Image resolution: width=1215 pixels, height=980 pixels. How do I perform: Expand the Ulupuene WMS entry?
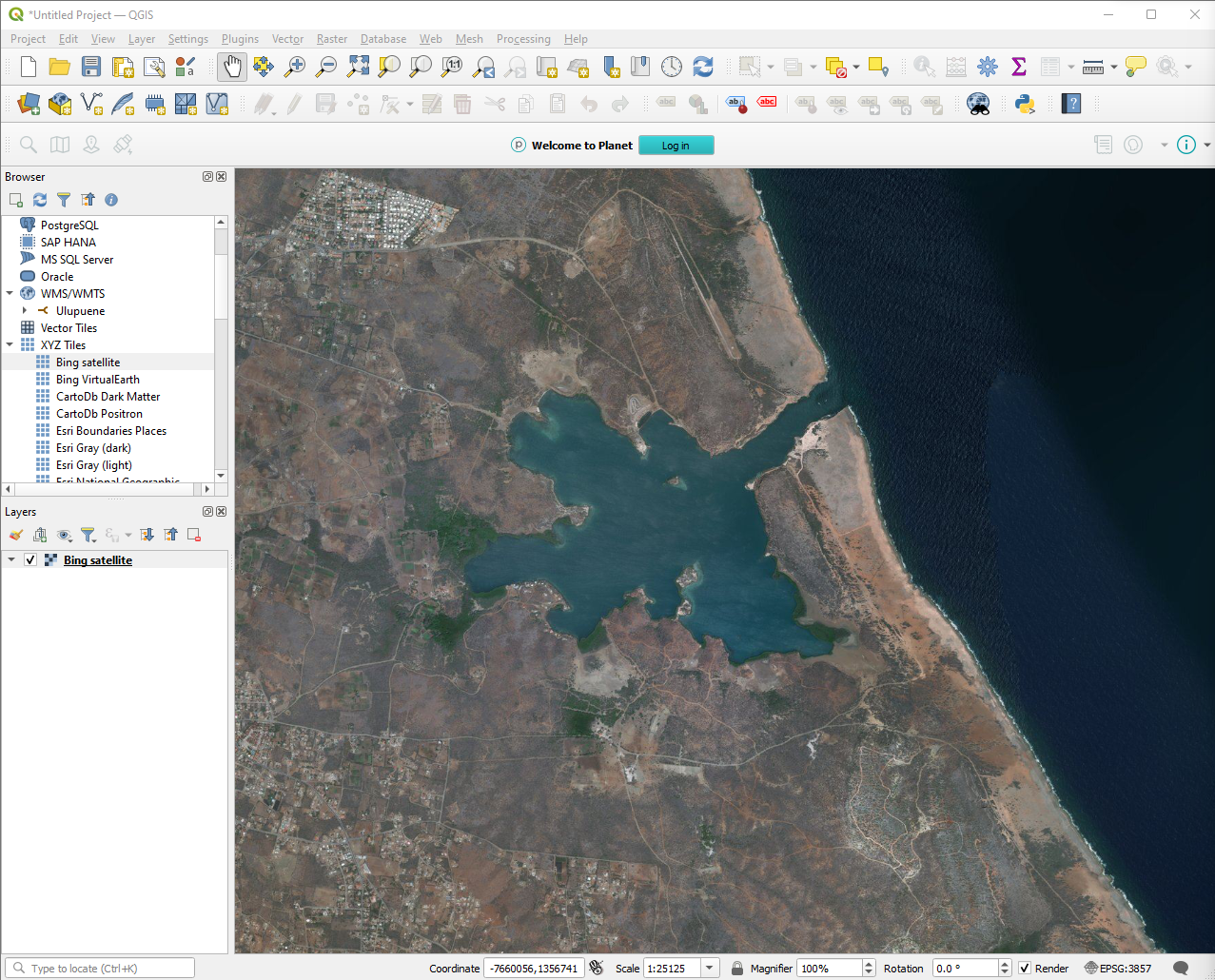[x=25, y=311]
